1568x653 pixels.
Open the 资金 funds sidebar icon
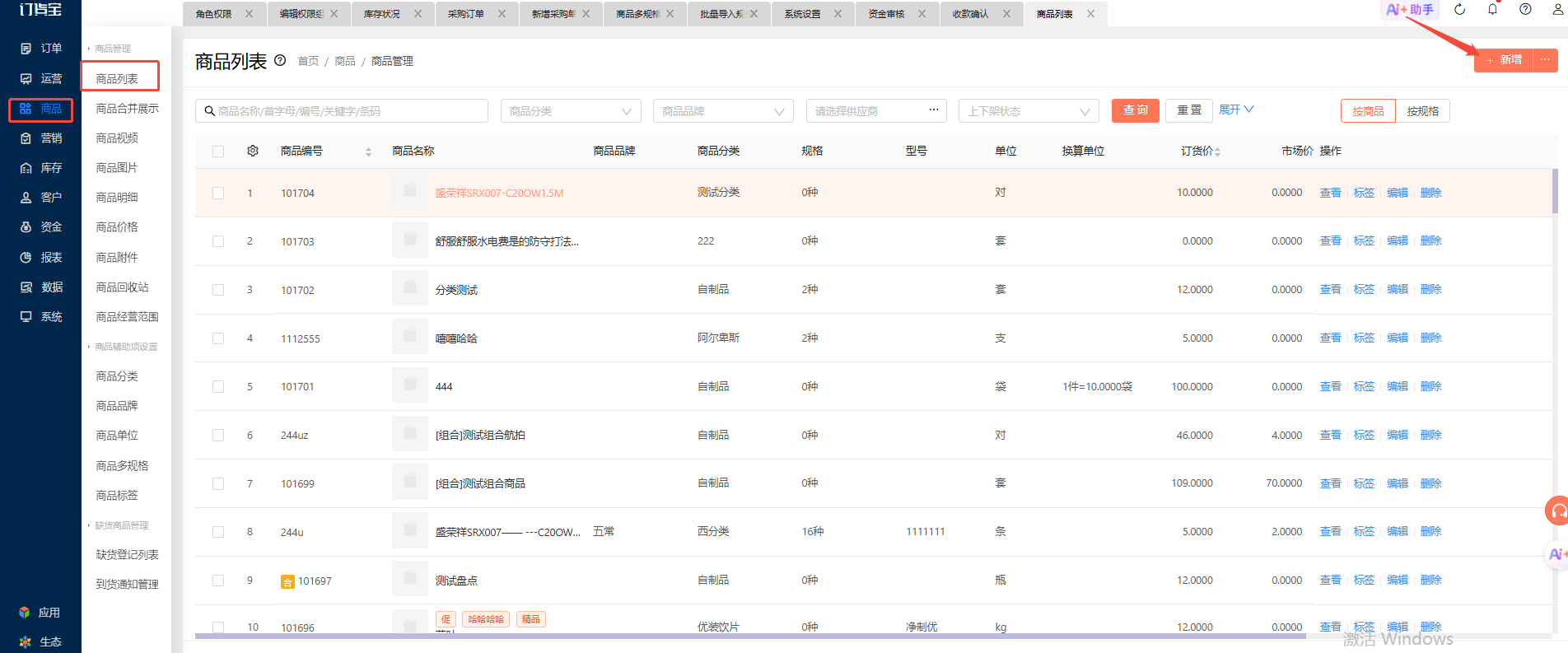click(x=26, y=227)
